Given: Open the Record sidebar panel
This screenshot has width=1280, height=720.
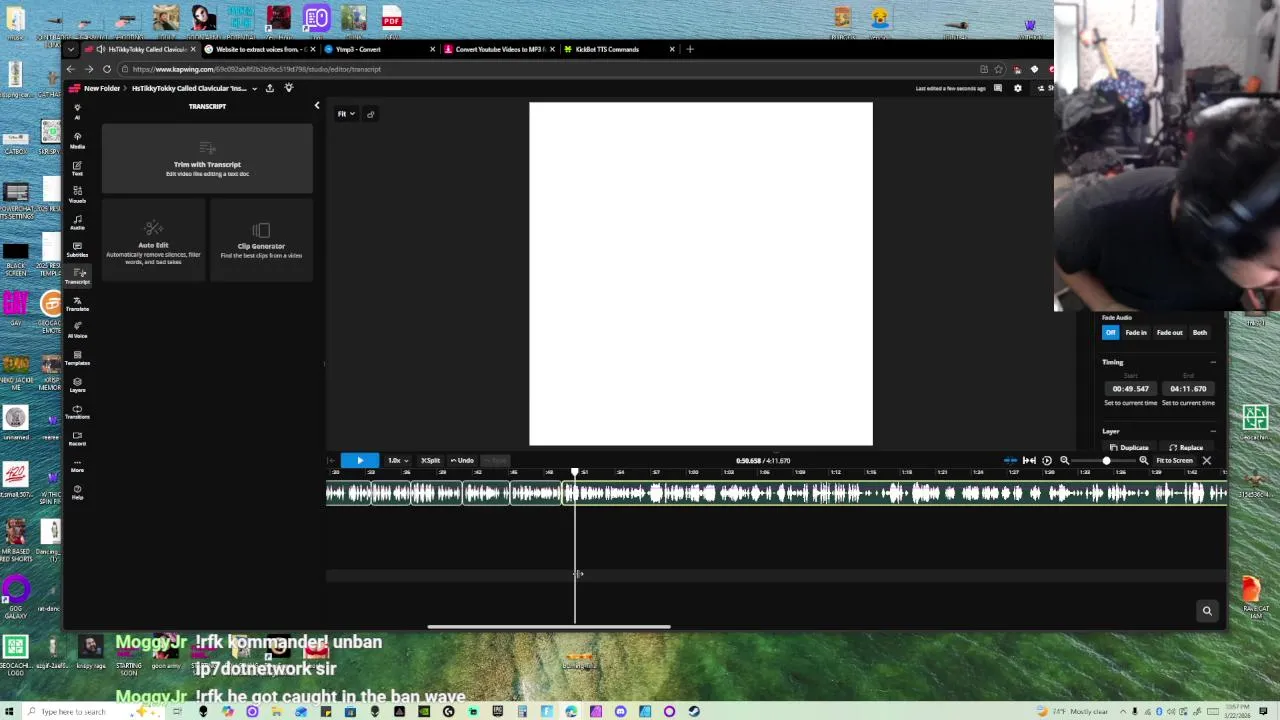Looking at the screenshot, I should pyautogui.click(x=77, y=438).
